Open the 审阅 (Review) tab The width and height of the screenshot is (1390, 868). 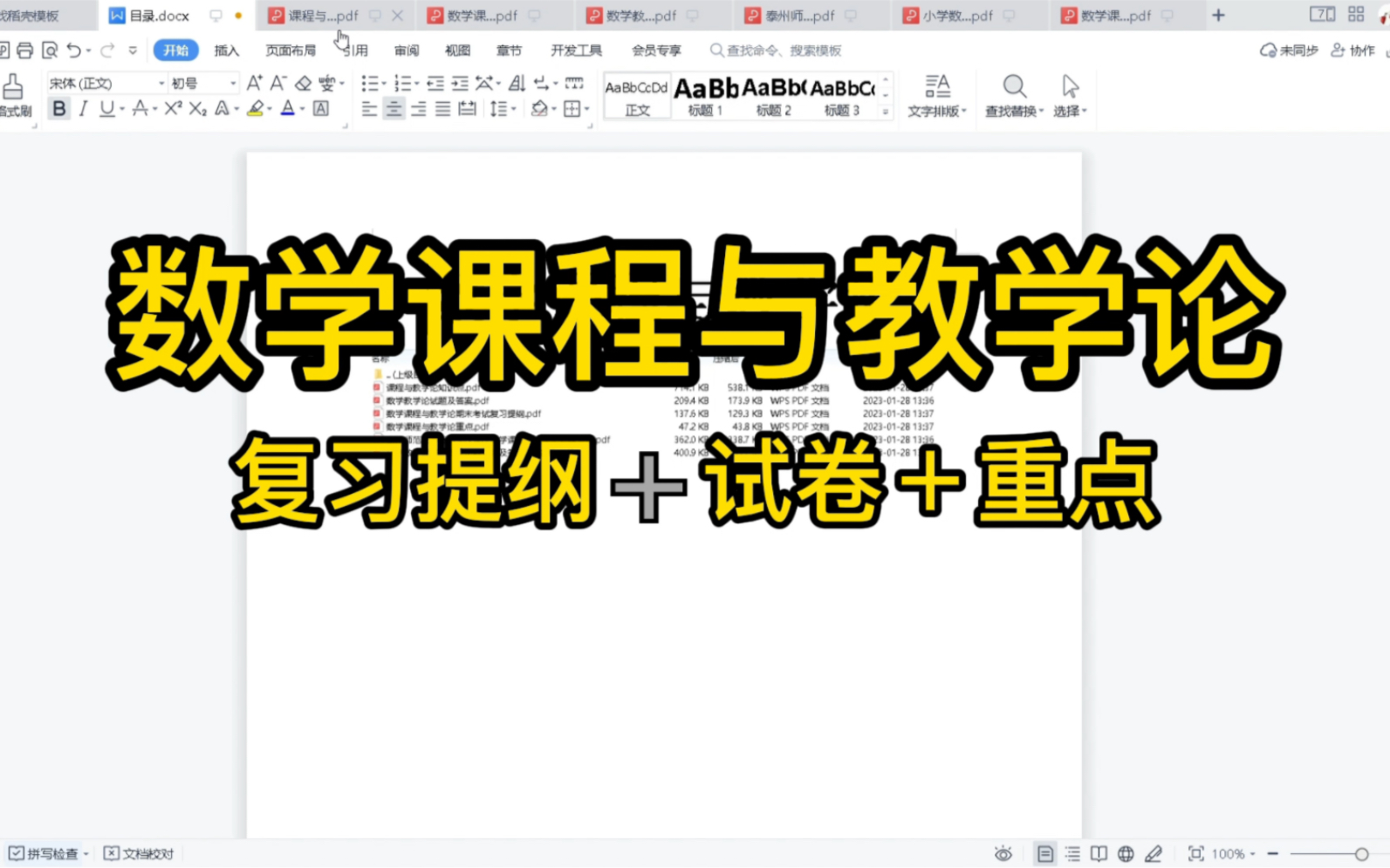tap(407, 51)
